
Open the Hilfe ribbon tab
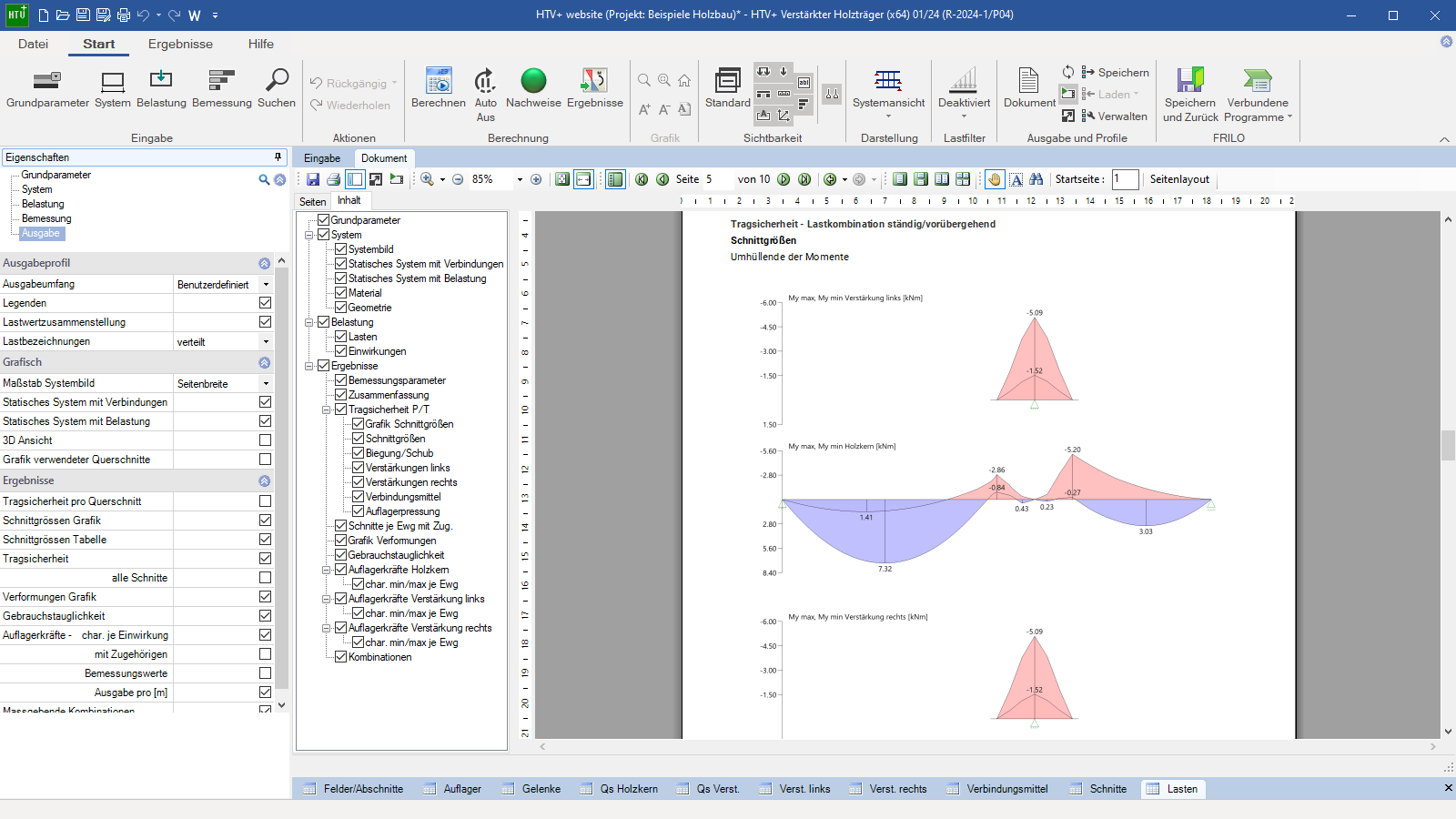261,44
